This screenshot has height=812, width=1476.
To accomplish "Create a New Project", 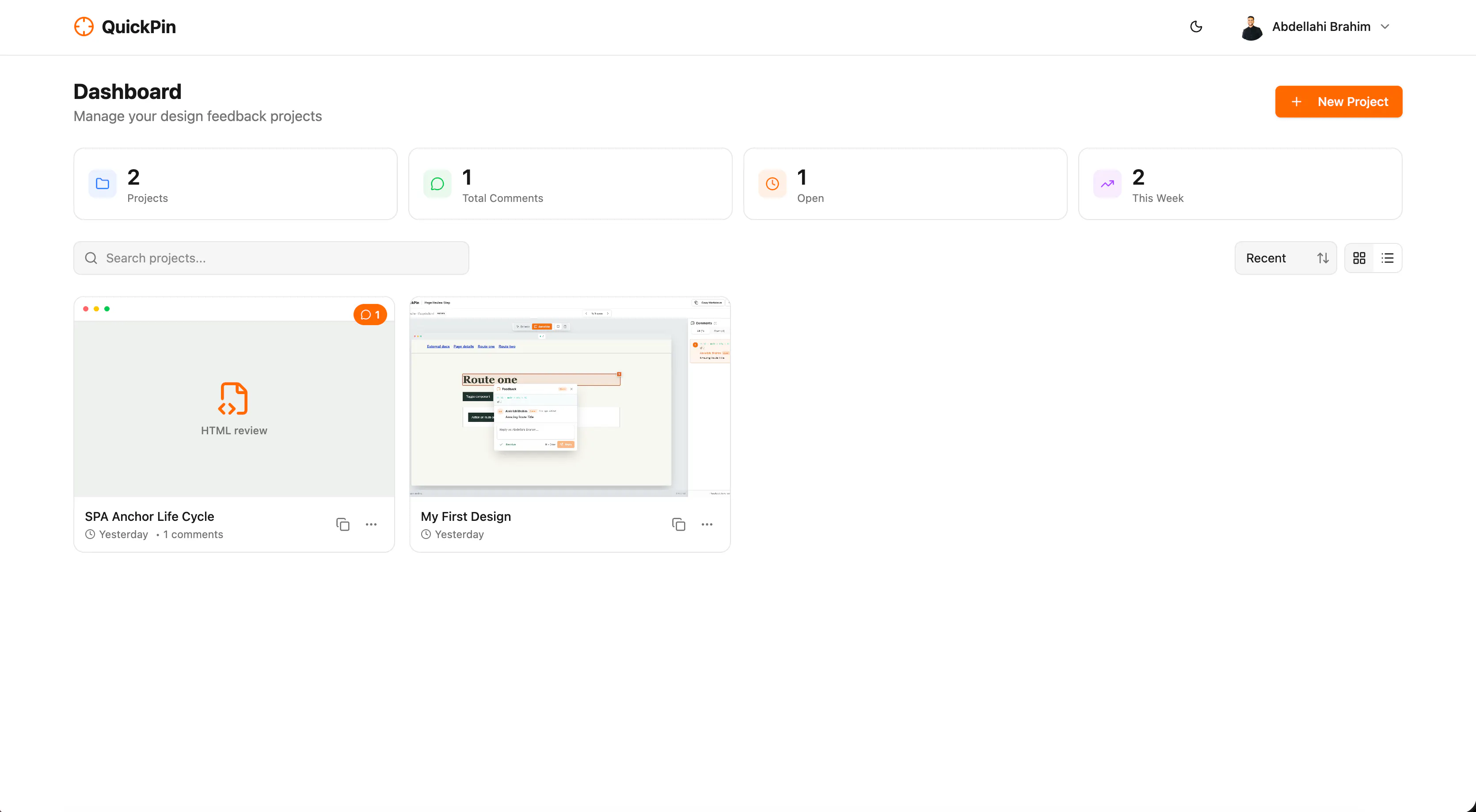I will pos(1339,101).
